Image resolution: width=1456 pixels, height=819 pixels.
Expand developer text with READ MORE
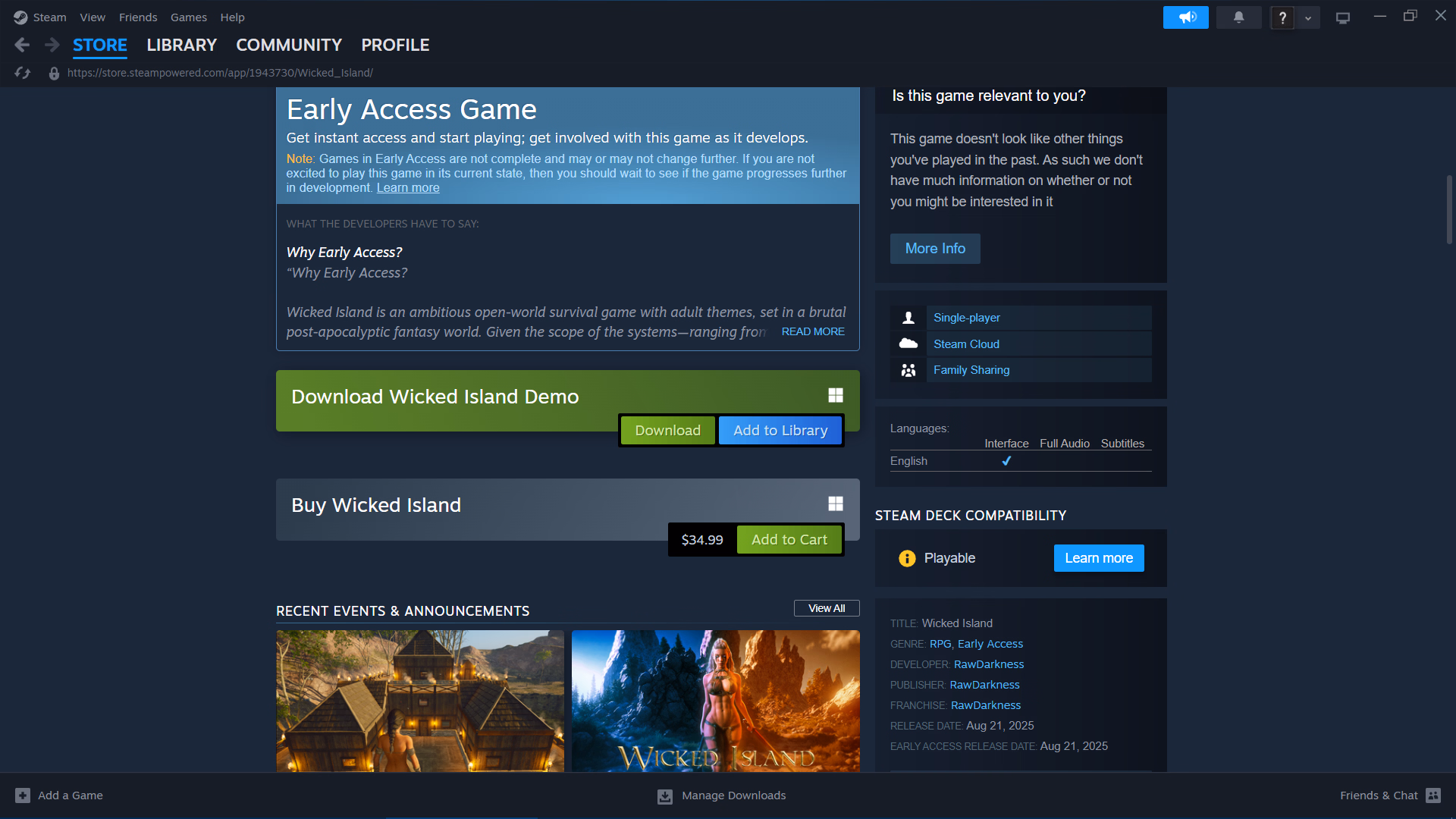tap(813, 331)
